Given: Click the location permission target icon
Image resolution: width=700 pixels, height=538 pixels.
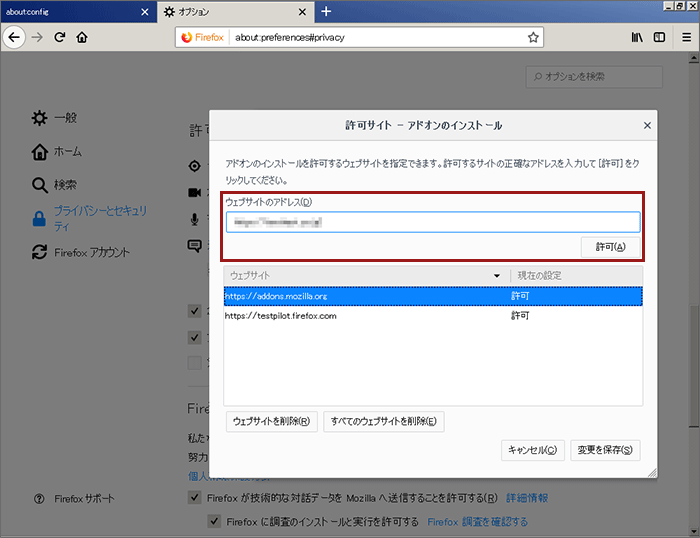Looking at the screenshot, I should (x=195, y=166).
